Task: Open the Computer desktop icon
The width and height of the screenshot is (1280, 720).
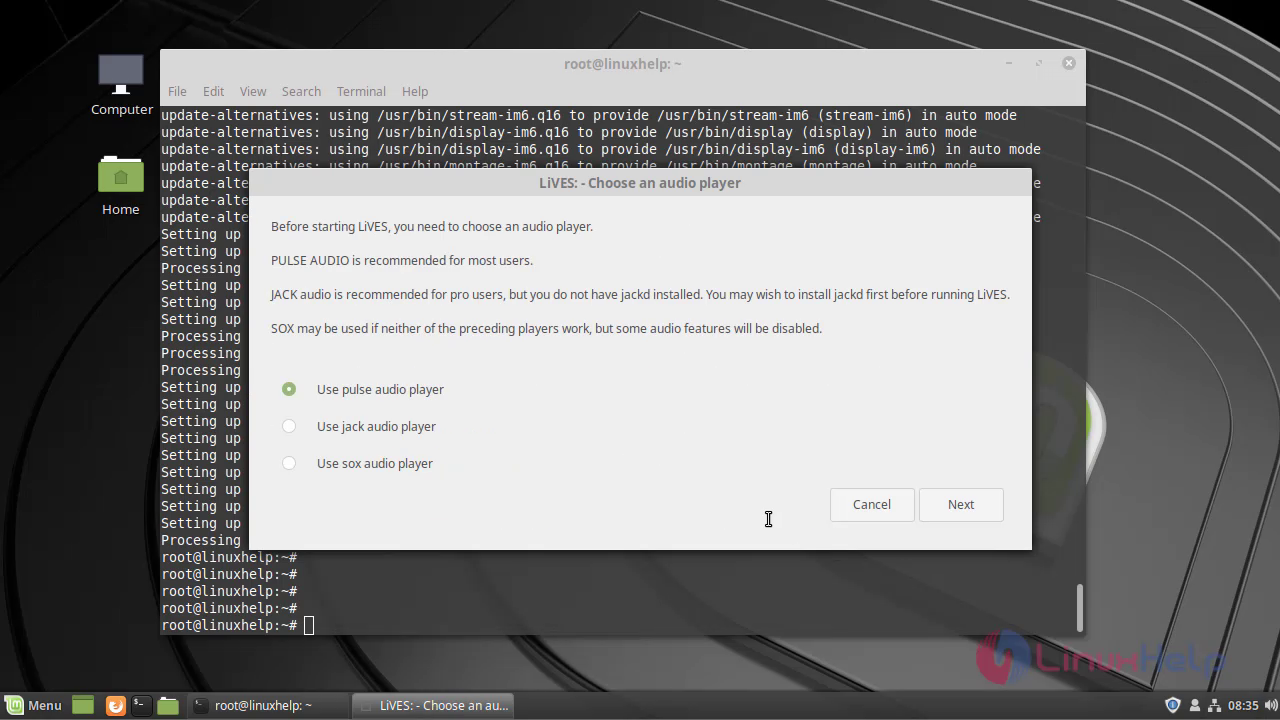Action: [121, 85]
